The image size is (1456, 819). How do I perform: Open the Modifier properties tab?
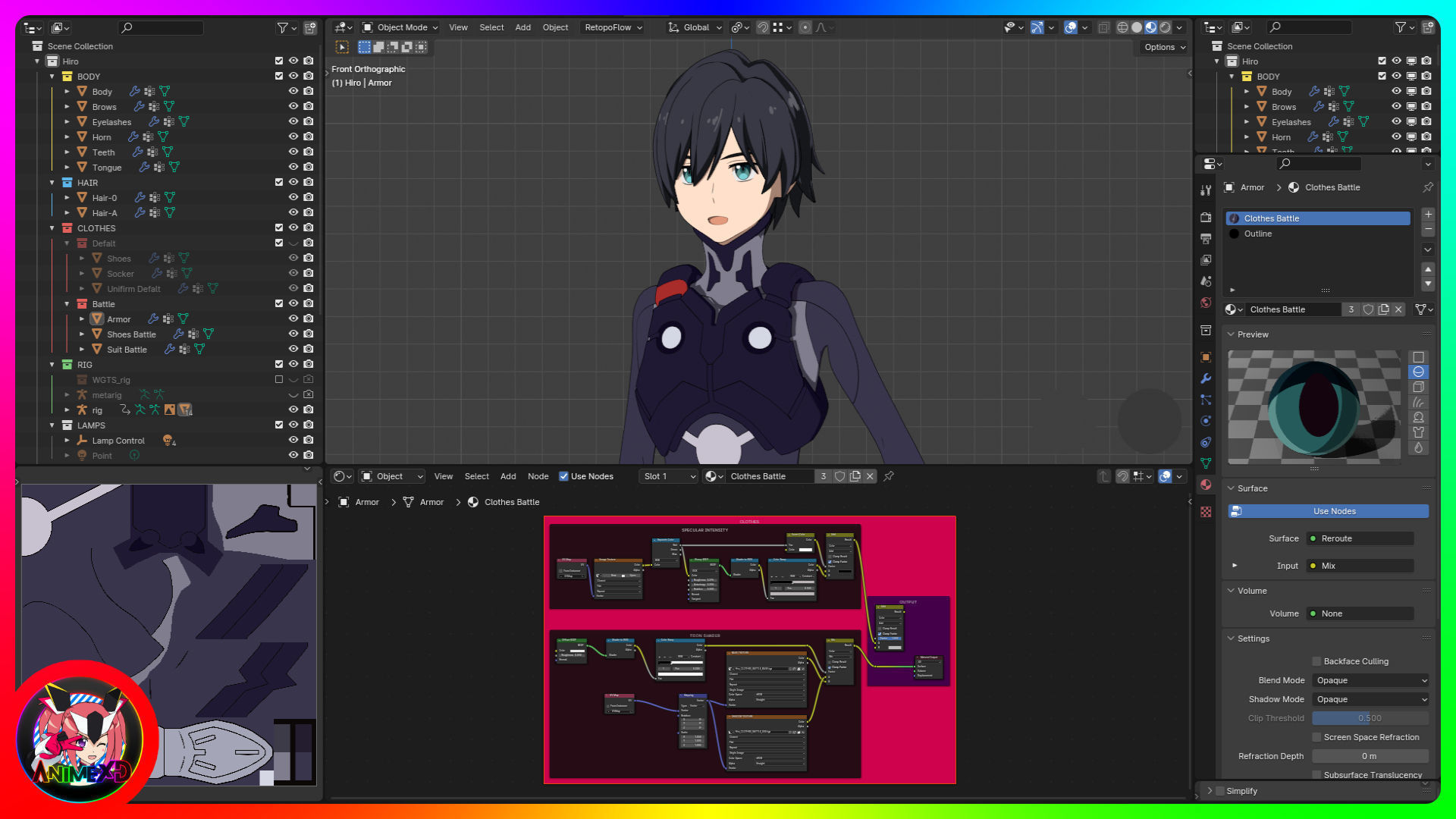pos(1206,378)
